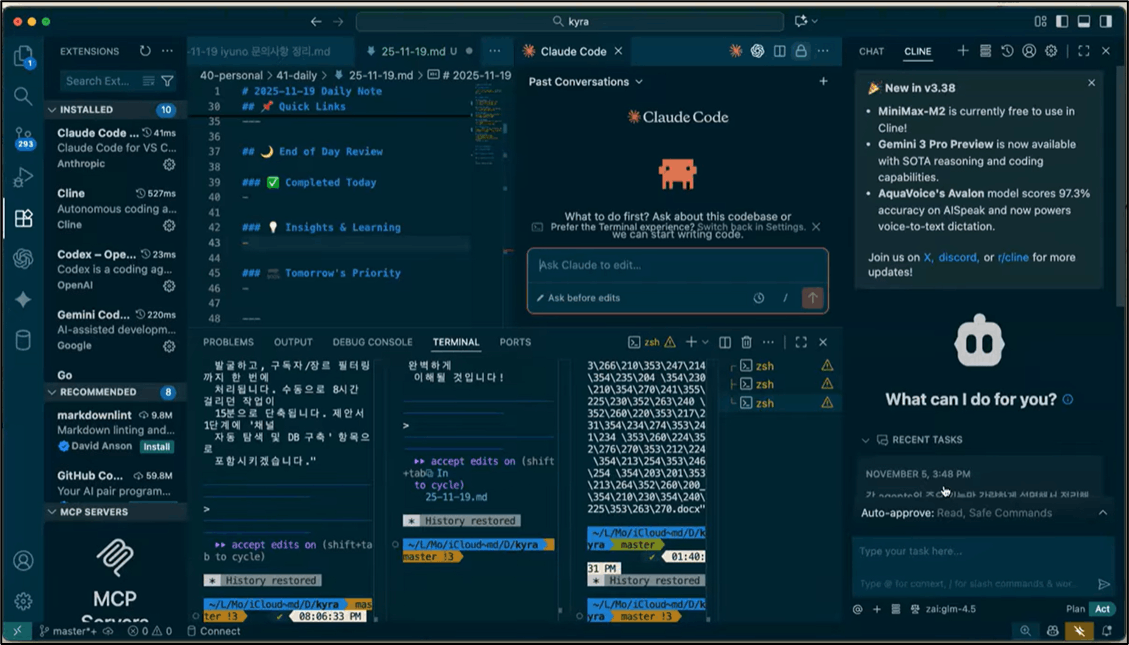Open Past Conversations dropdown

pyautogui.click(x=585, y=82)
